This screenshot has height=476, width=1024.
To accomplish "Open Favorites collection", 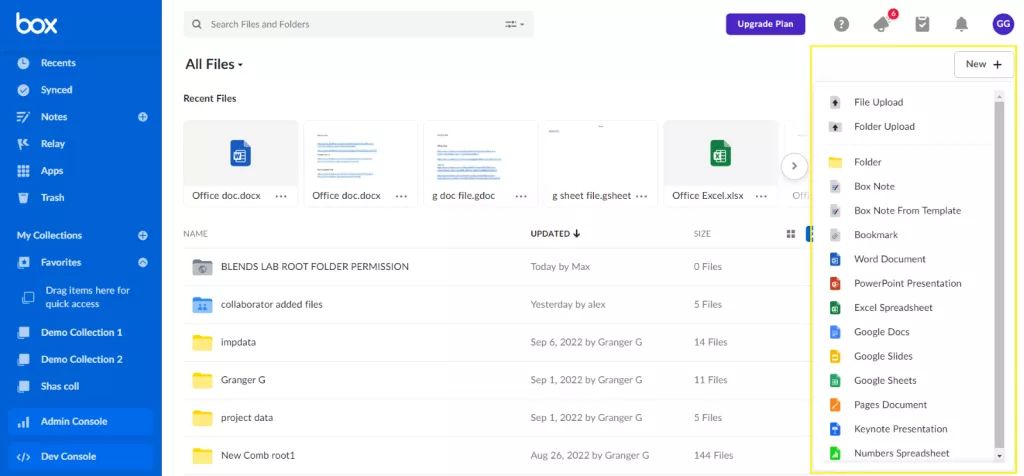I will (x=61, y=262).
